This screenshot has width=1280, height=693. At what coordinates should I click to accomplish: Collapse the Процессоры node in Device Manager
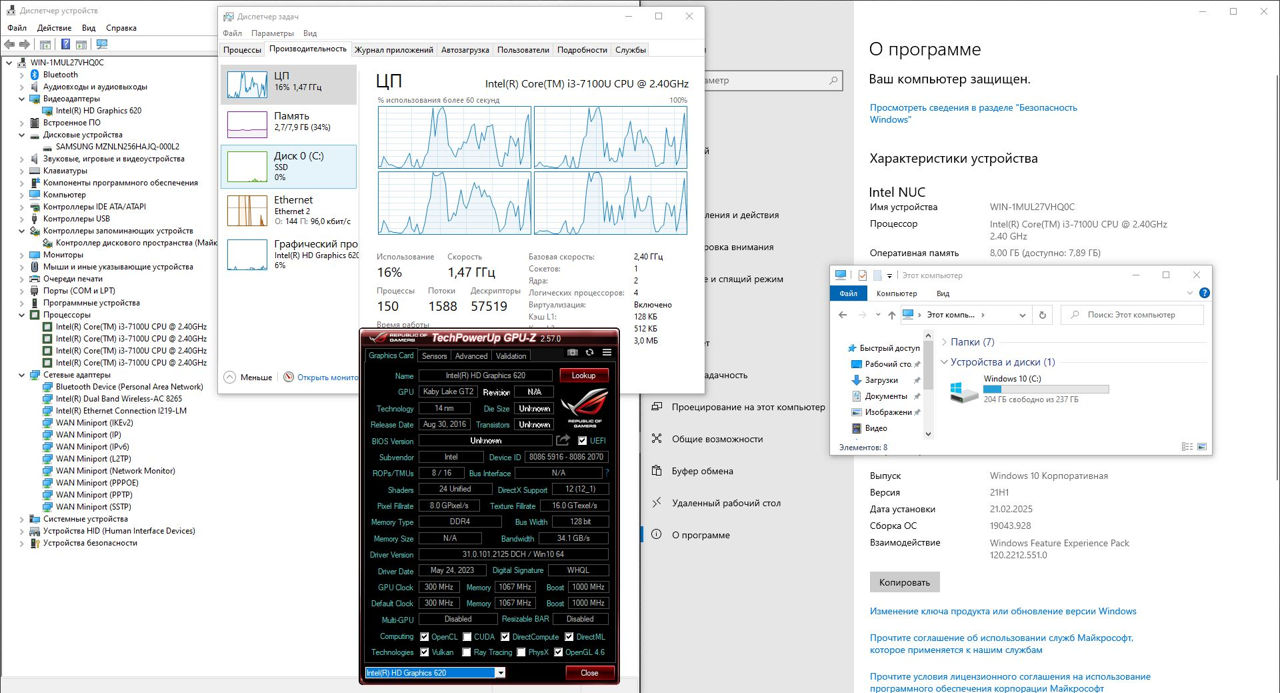point(23,315)
